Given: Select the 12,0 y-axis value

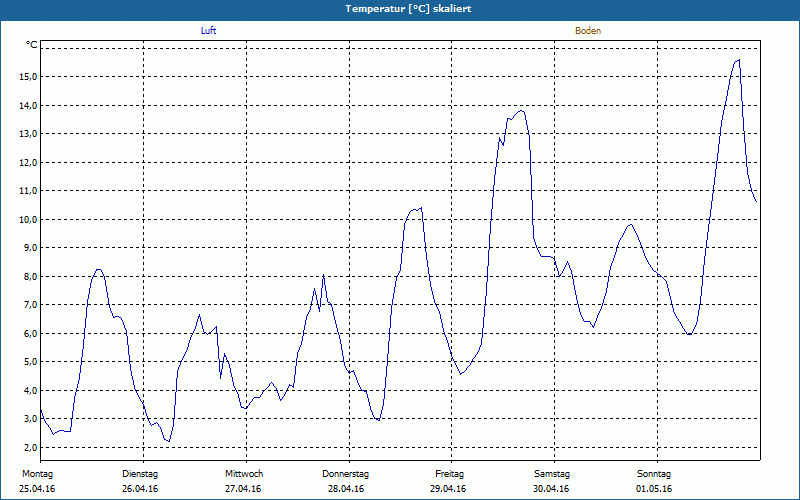Looking at the screenshot, I should point(28,162).
